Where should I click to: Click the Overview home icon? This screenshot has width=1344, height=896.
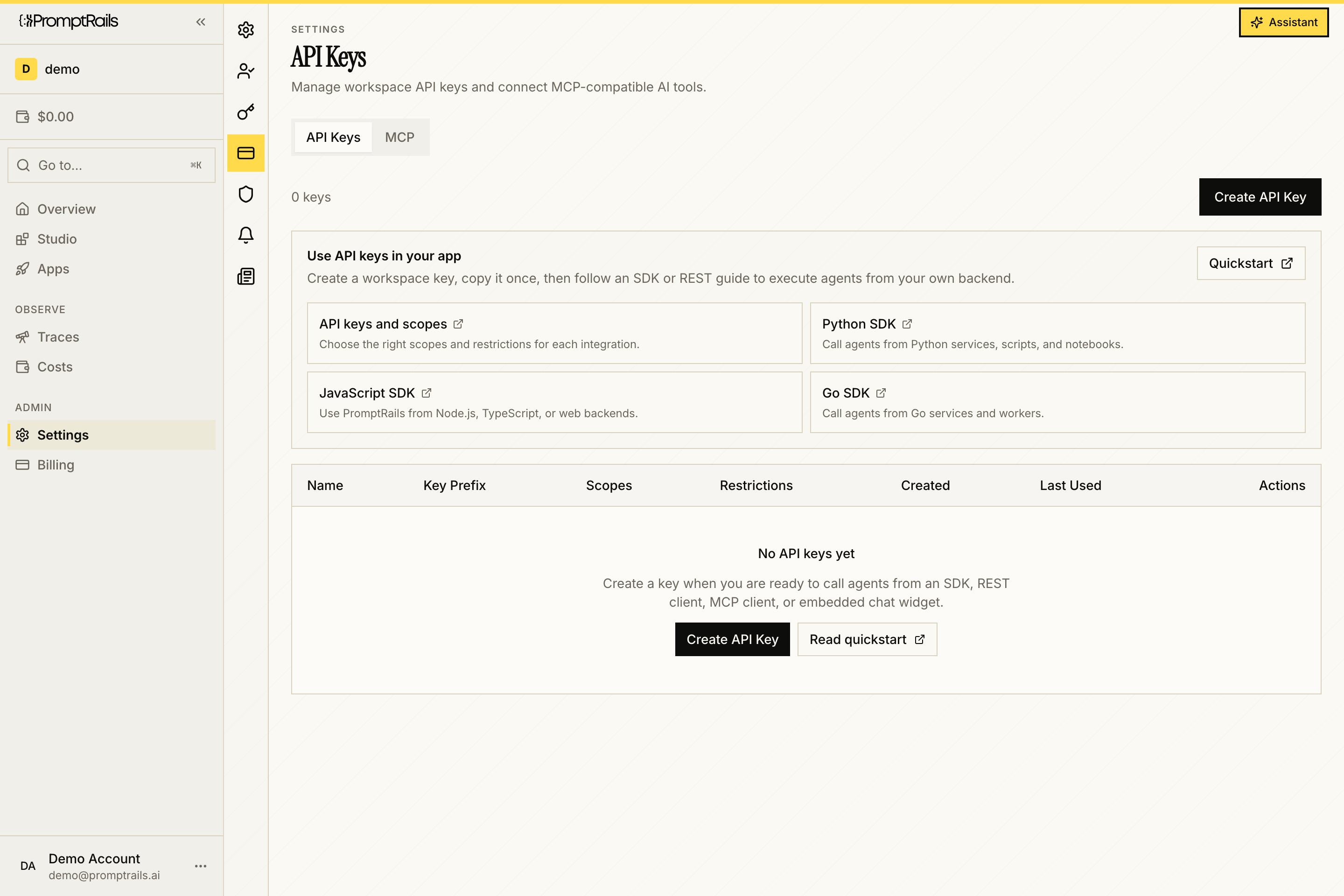click(x=22, y=209)
